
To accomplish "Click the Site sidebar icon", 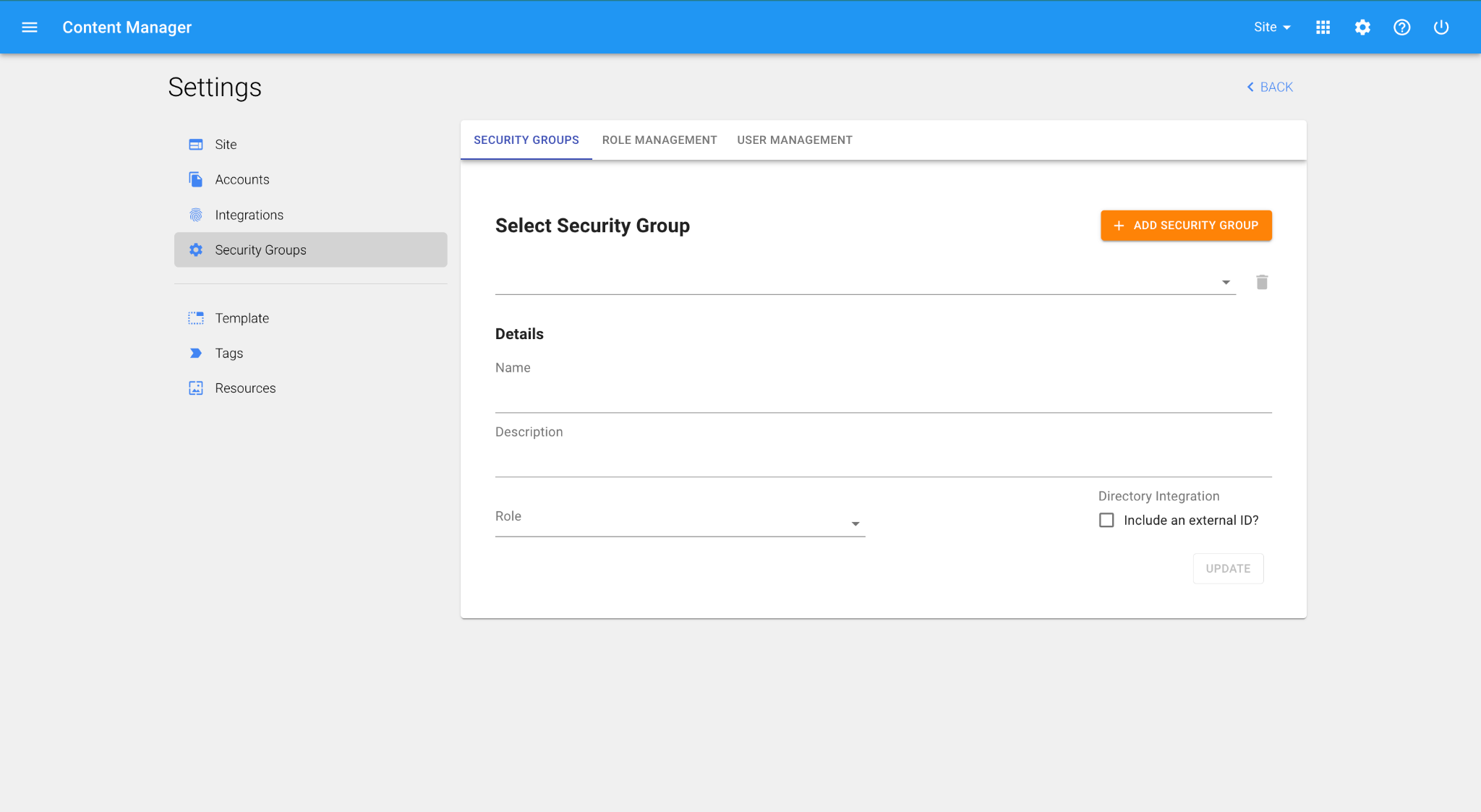I will pos(196,145).
